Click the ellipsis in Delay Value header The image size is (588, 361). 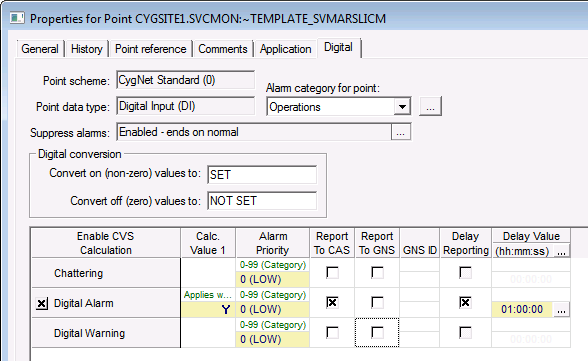561,251
